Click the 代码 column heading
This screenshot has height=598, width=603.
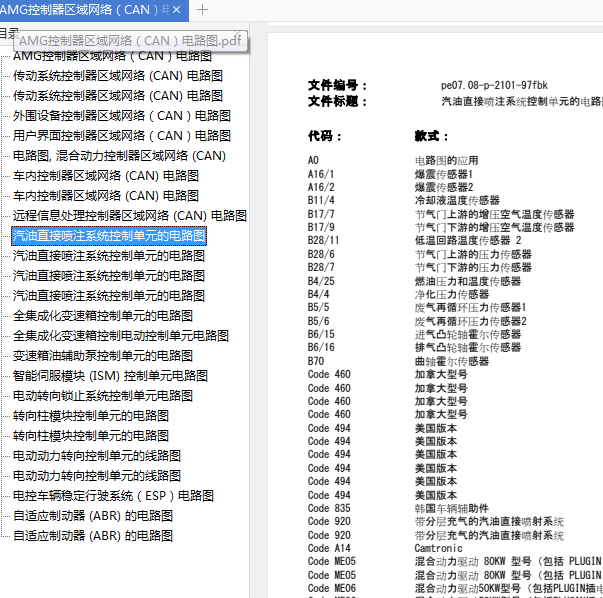click(325, 136)
